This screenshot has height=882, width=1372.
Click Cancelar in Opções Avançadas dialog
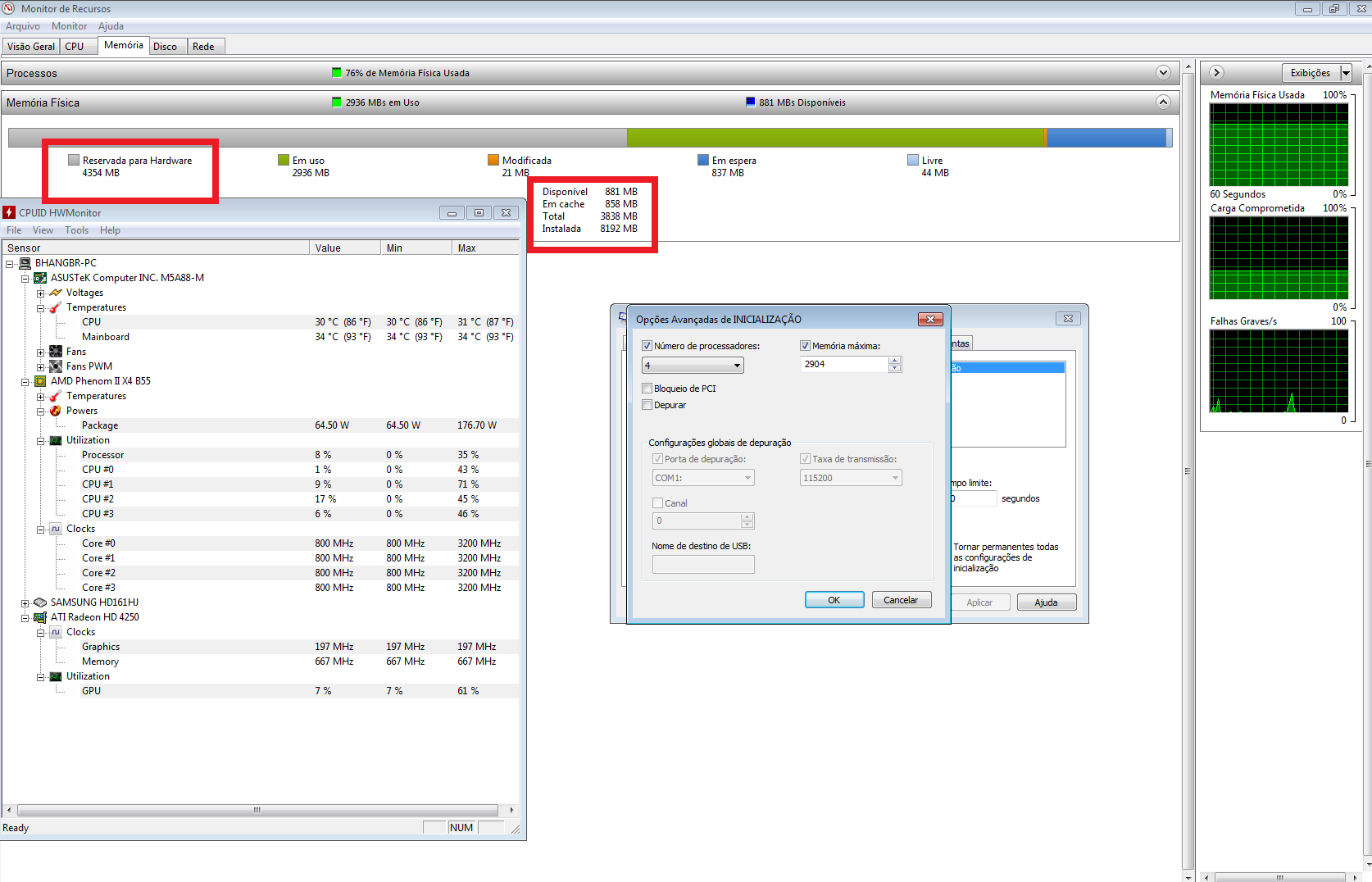pyautogui.click(x=901, y=600)
